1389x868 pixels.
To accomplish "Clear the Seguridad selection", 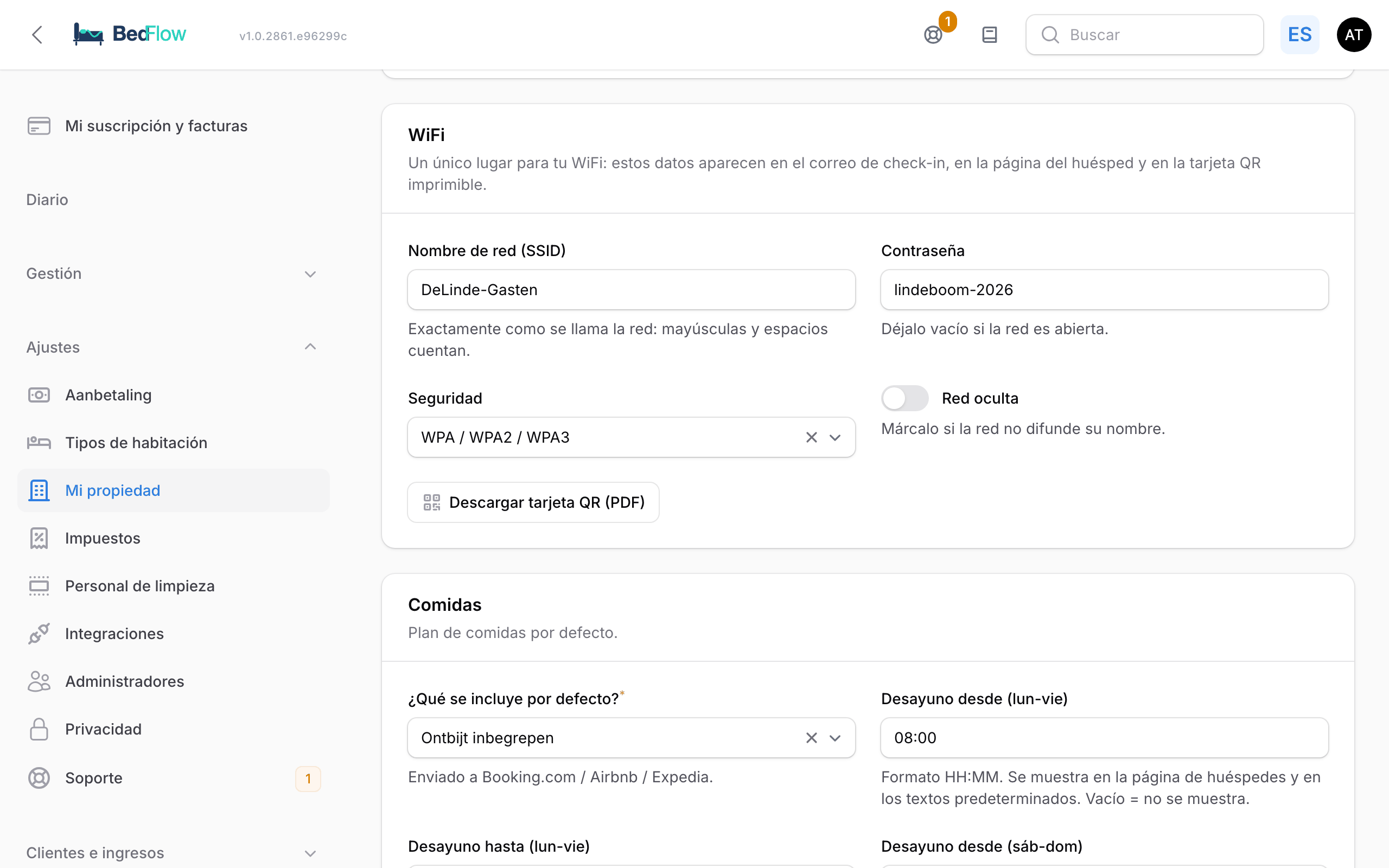I will [811, 437].
